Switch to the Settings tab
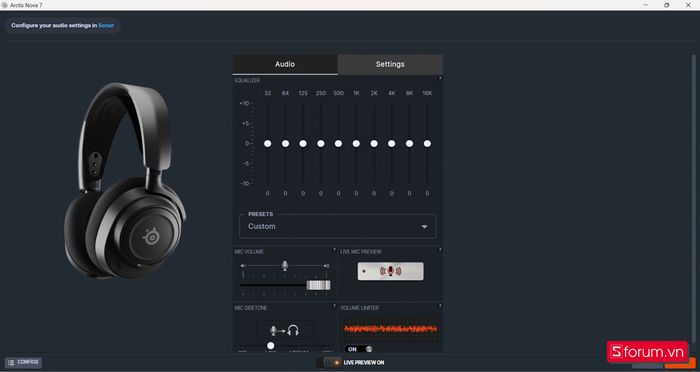 pyautogui.click(x=390, y=64)
